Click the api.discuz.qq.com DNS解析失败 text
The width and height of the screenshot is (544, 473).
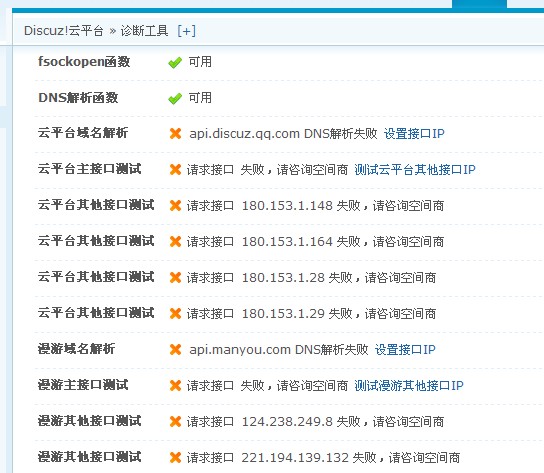[x=283, y=134]
